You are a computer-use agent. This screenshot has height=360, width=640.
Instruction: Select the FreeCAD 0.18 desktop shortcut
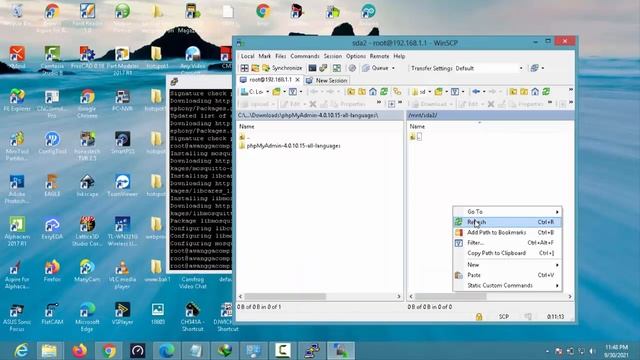point(87,58)
